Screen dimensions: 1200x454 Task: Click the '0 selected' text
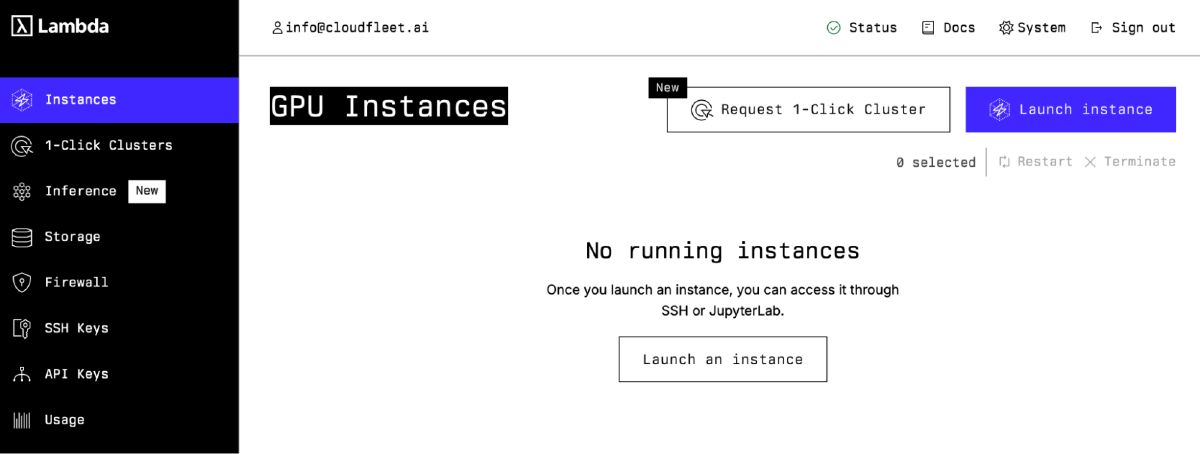click(x=936, y=162)
